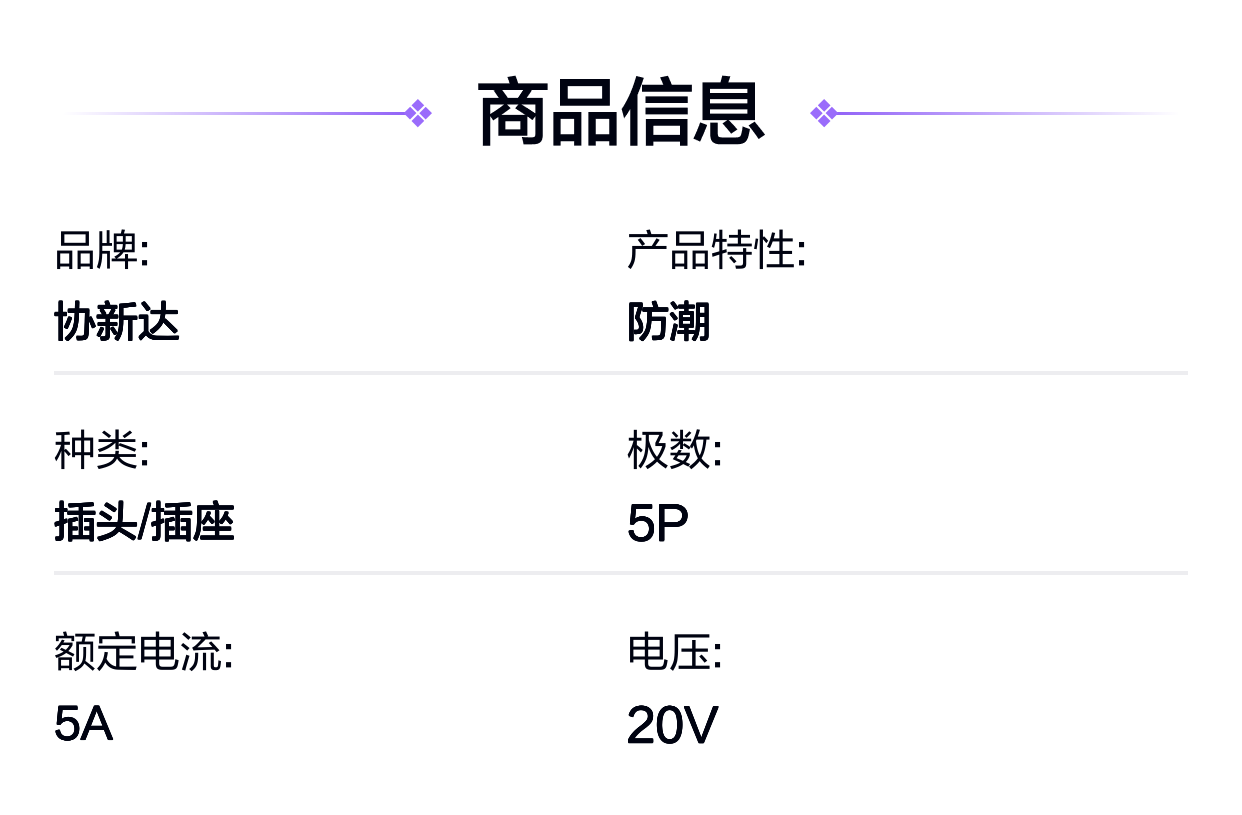Click the 防潮 feature value
This screenshot has width=1242, height=815.
(x=669, y=323)
